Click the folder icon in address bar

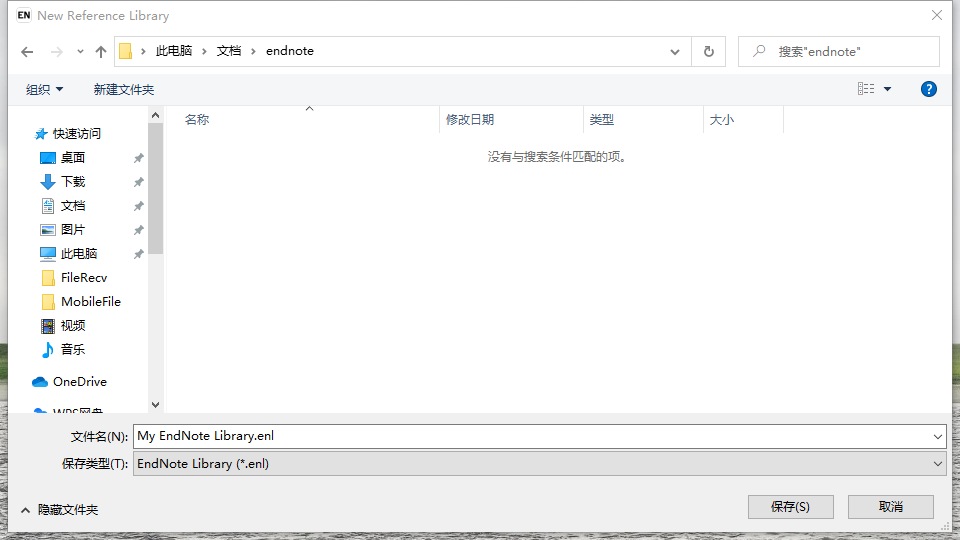[126, 51]
